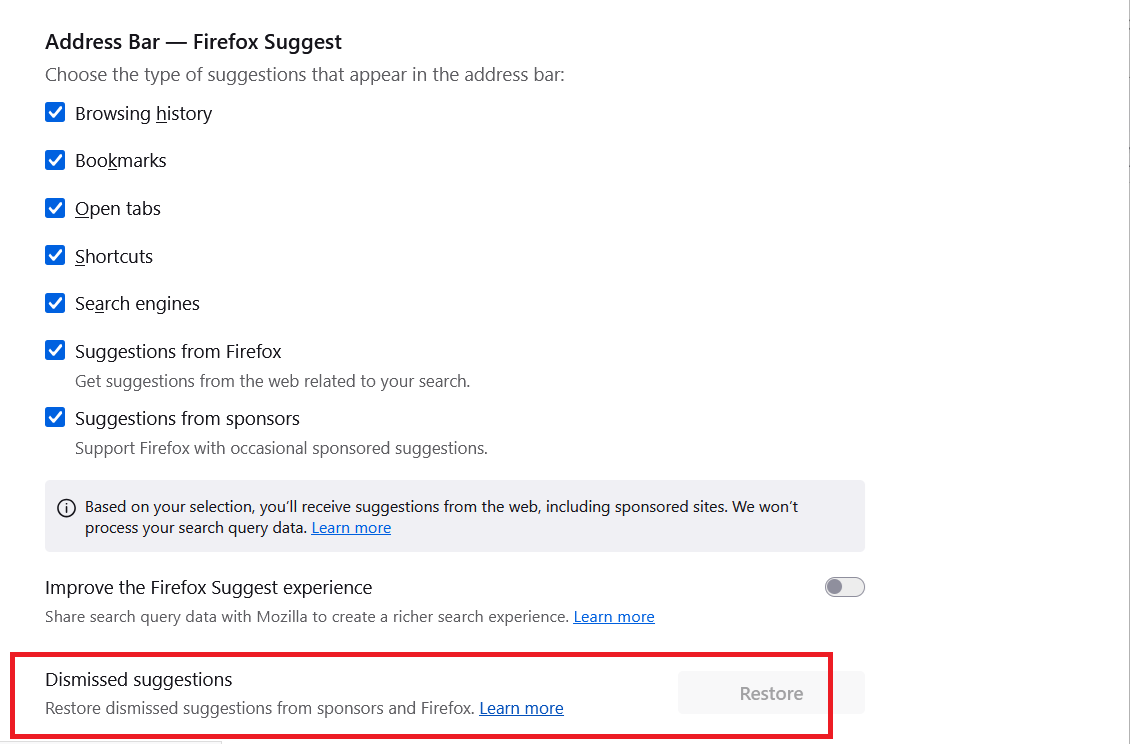1130x744 pixels.
Task: Open Learn more about dismissed suggestions
Action: pos(521,707)
